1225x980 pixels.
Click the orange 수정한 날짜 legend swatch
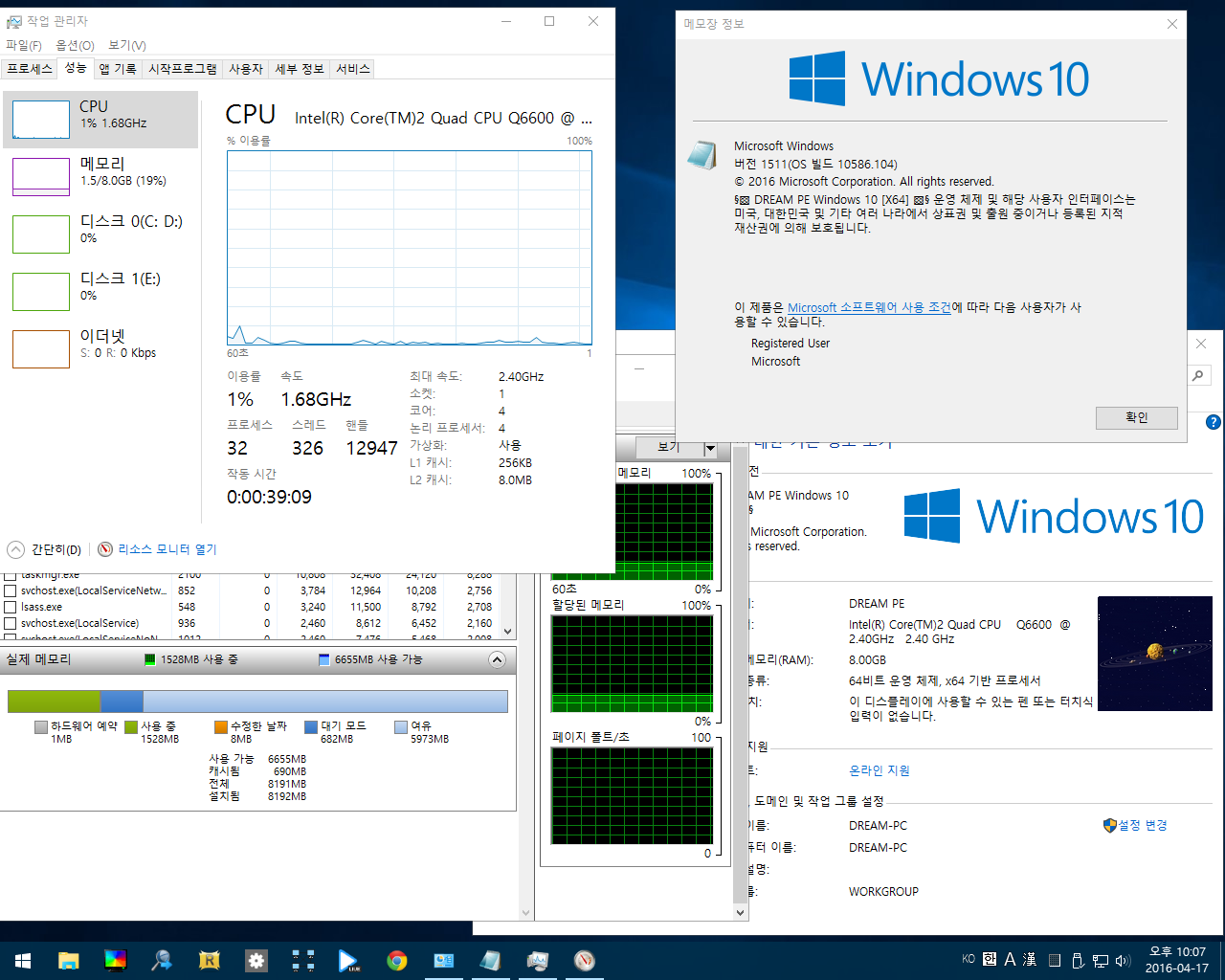pos(221,727)
